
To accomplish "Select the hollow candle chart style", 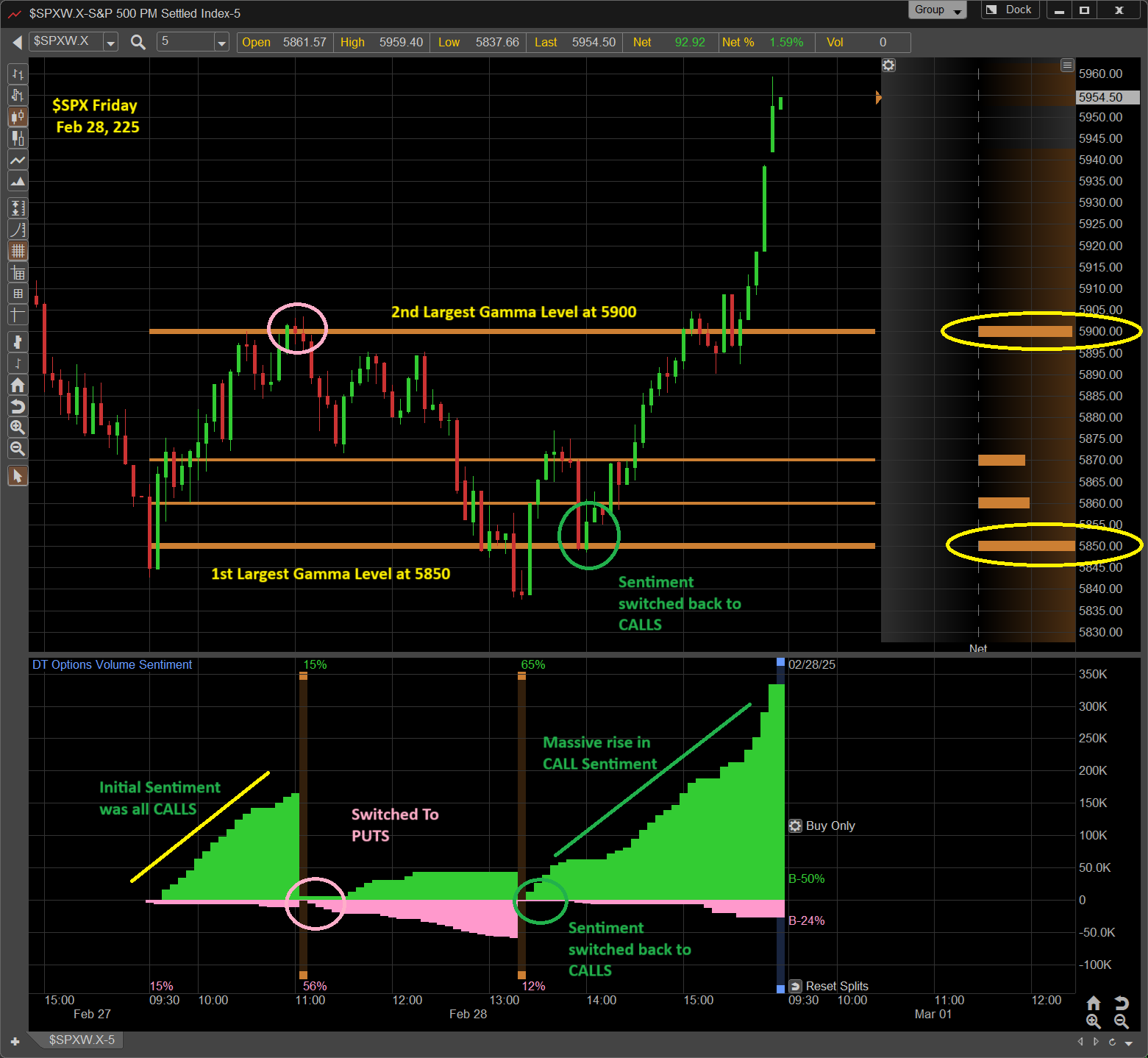I will 18,138.
